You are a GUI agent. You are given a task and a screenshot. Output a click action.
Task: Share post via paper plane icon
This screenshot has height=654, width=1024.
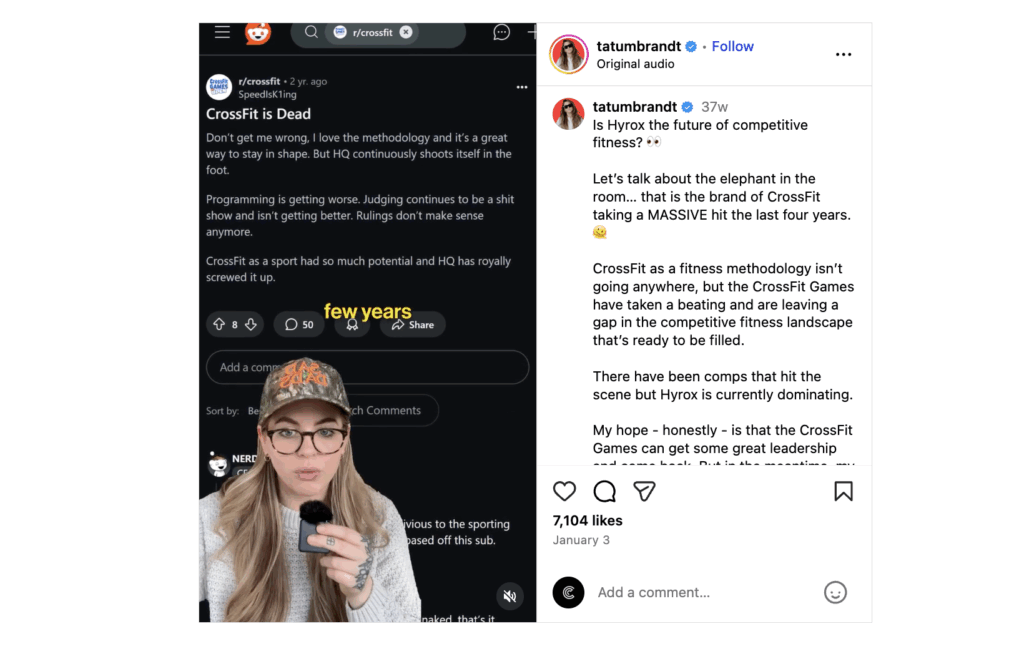[x=644, y=491]
